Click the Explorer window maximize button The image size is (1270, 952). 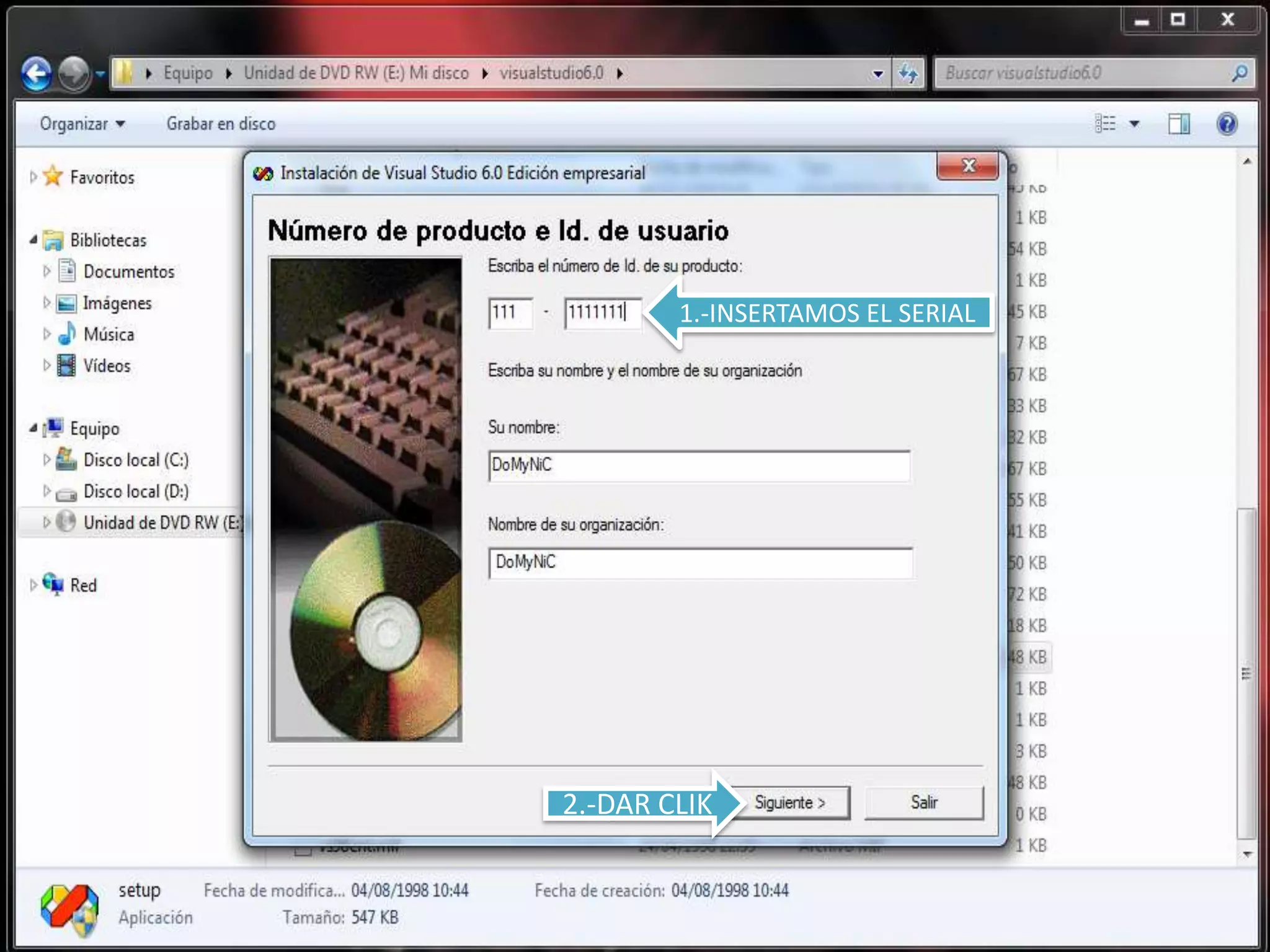[1178, 19]
